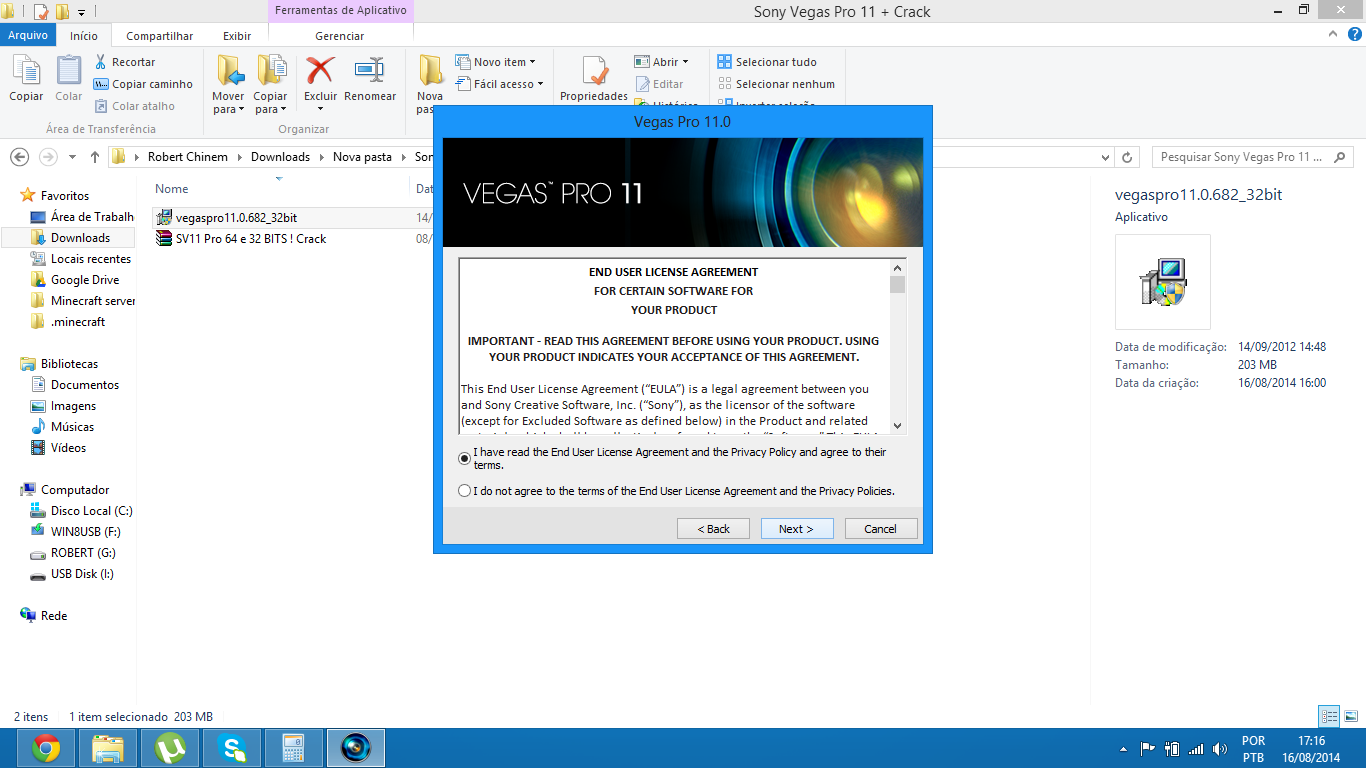Open uTorrent from the taskbar
The width and height of the screenshot is (1366, 768).
pyautogui.click(x=170, y=747)
